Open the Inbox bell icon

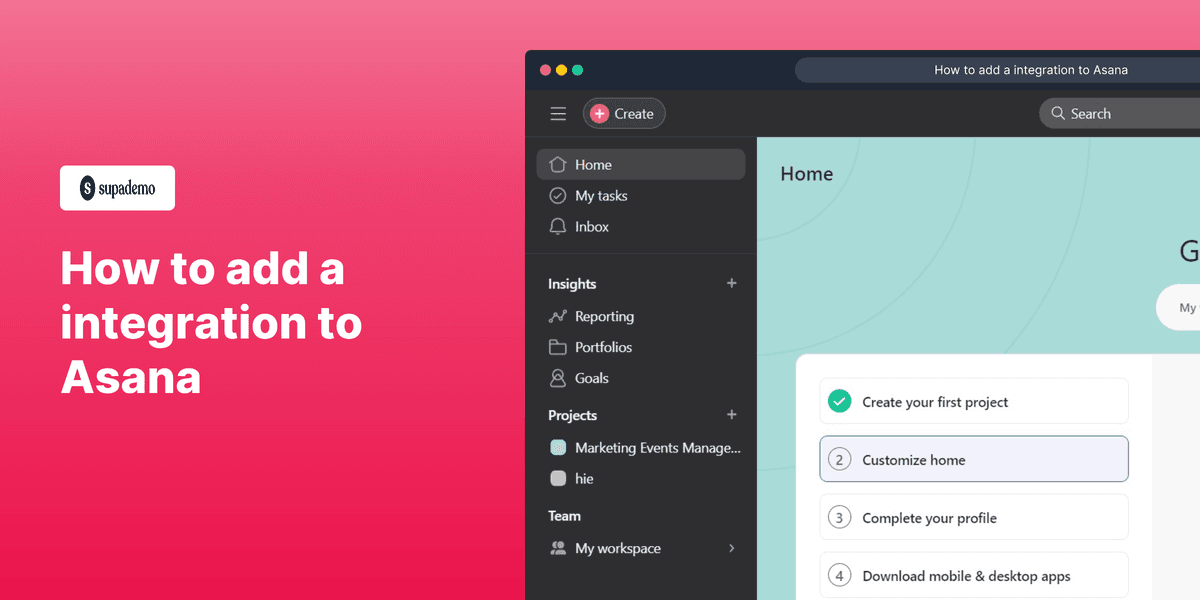[558, 227]
